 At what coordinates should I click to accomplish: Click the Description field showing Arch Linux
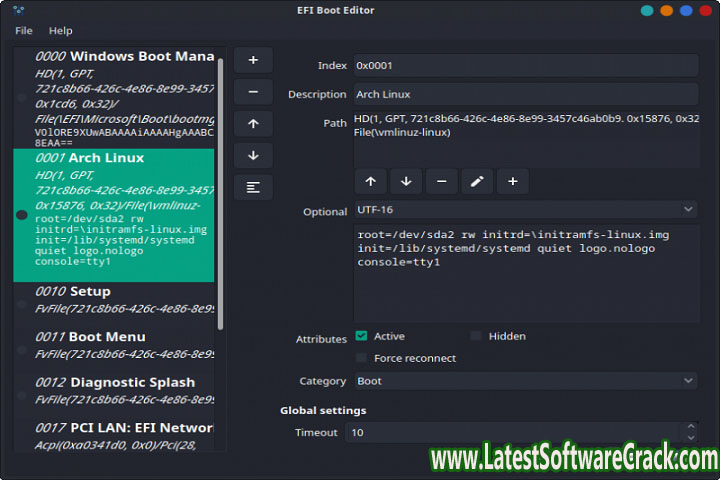tap(526, 94)
